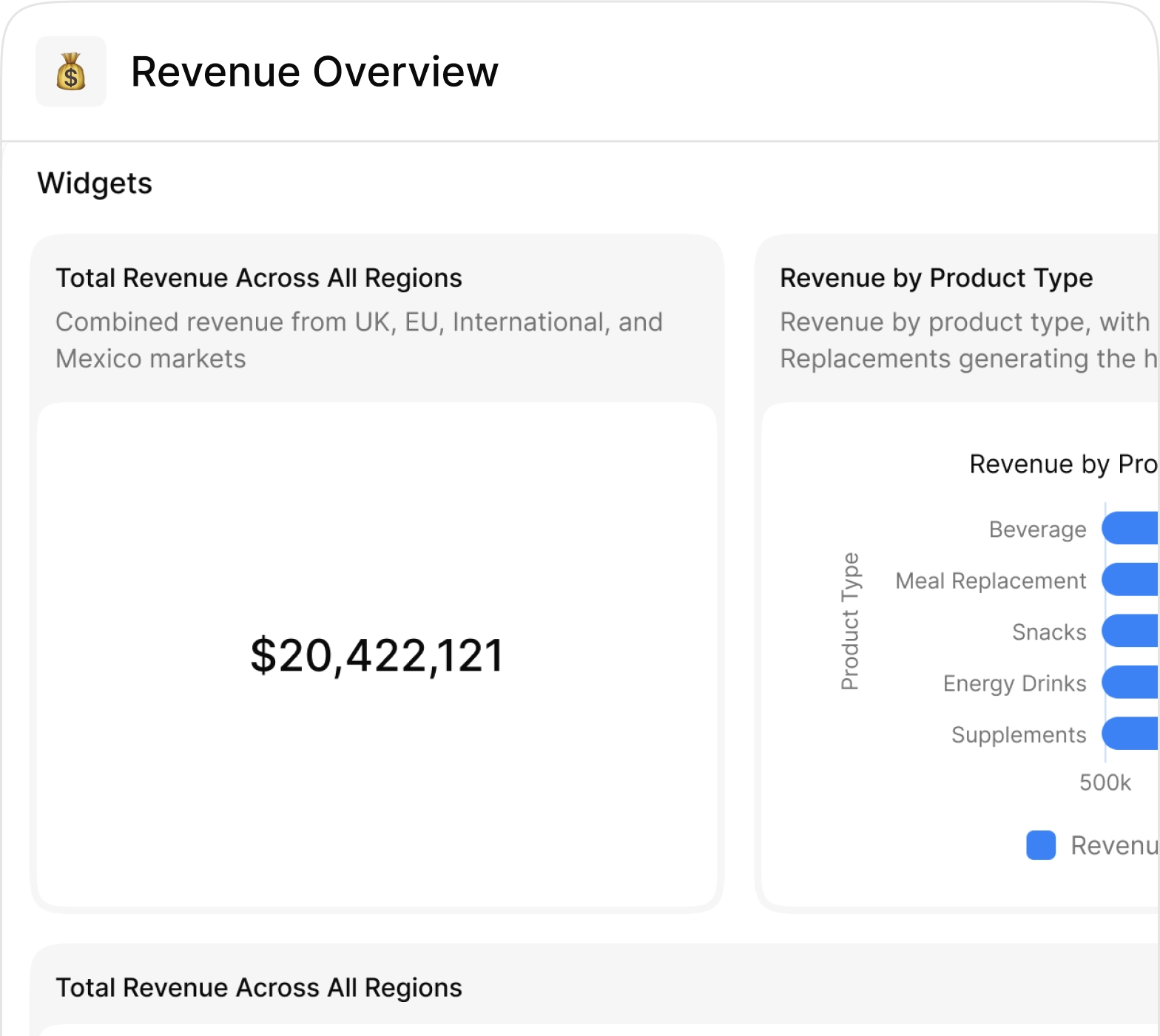The width and height of the screenshot is (1160, 1036).
Task: Click the money bag dashboard icon
Action: click(x=71, y=72)
